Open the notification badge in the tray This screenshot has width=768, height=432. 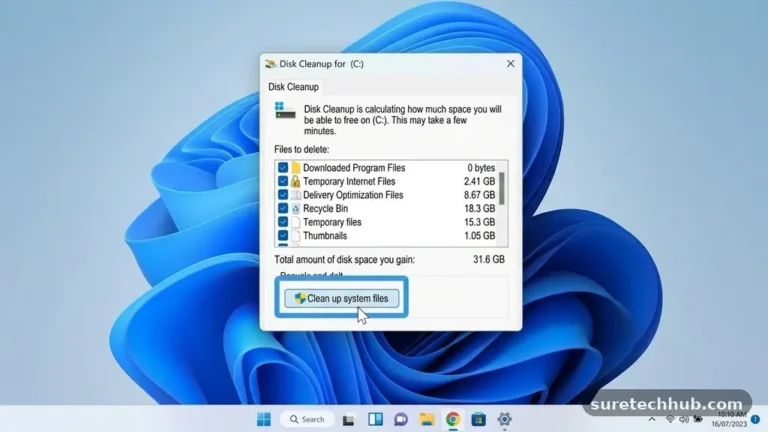click(756, 419)
